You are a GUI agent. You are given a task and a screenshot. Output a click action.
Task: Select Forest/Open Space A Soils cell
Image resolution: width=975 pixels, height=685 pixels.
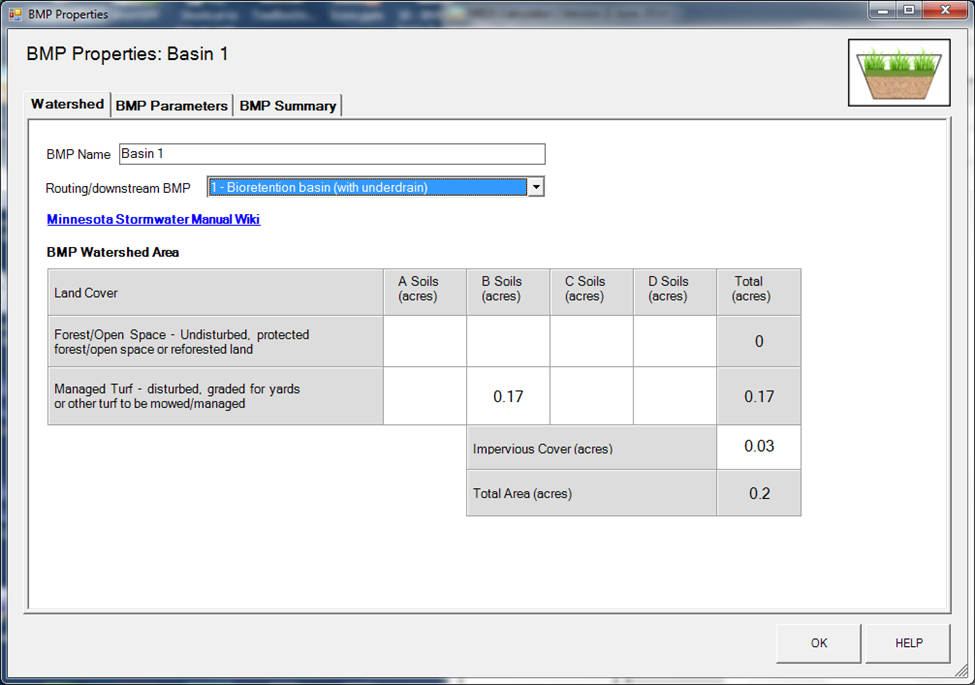point(424,342)
